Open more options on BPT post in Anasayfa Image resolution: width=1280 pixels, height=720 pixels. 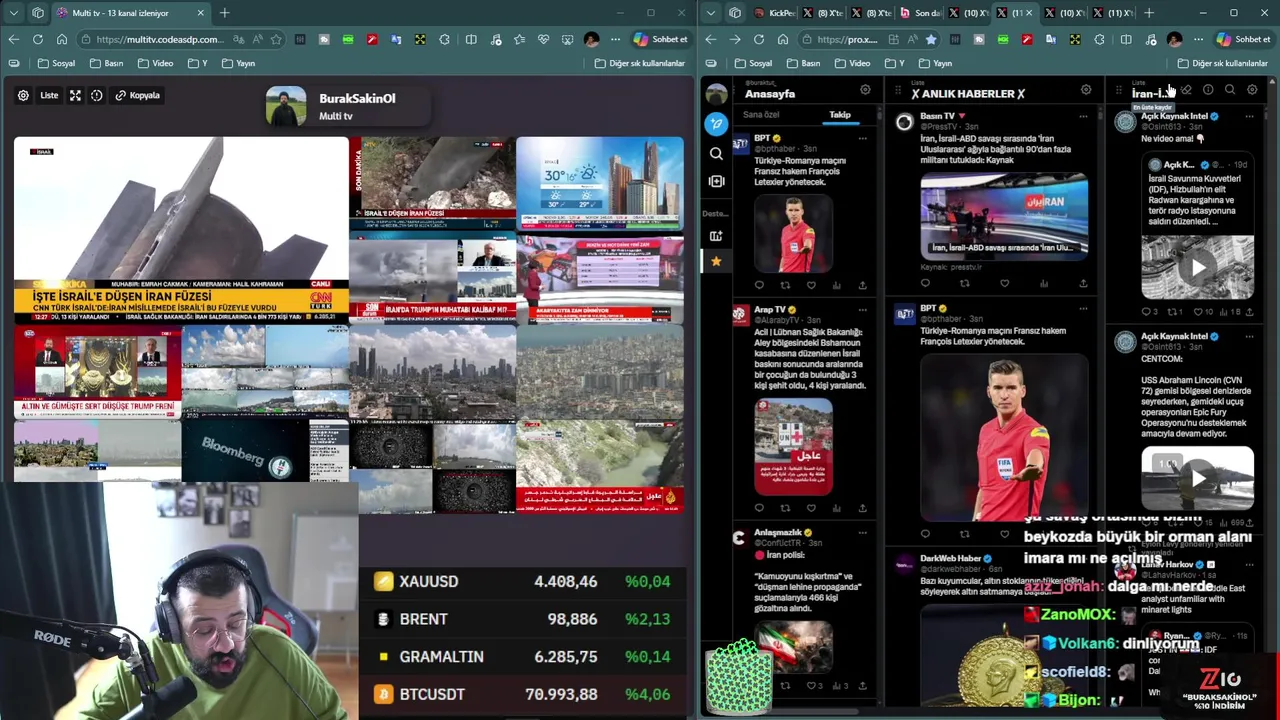(x=863, y=138)
